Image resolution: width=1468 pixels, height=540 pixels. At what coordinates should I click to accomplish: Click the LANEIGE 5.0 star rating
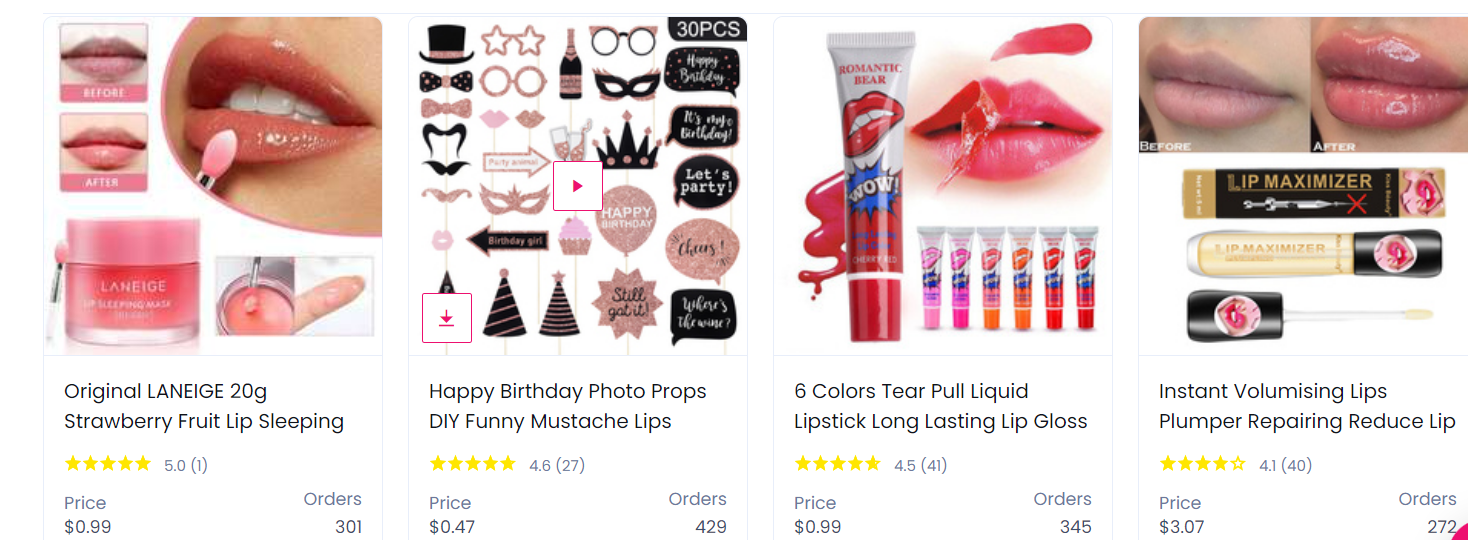(108, 464)
